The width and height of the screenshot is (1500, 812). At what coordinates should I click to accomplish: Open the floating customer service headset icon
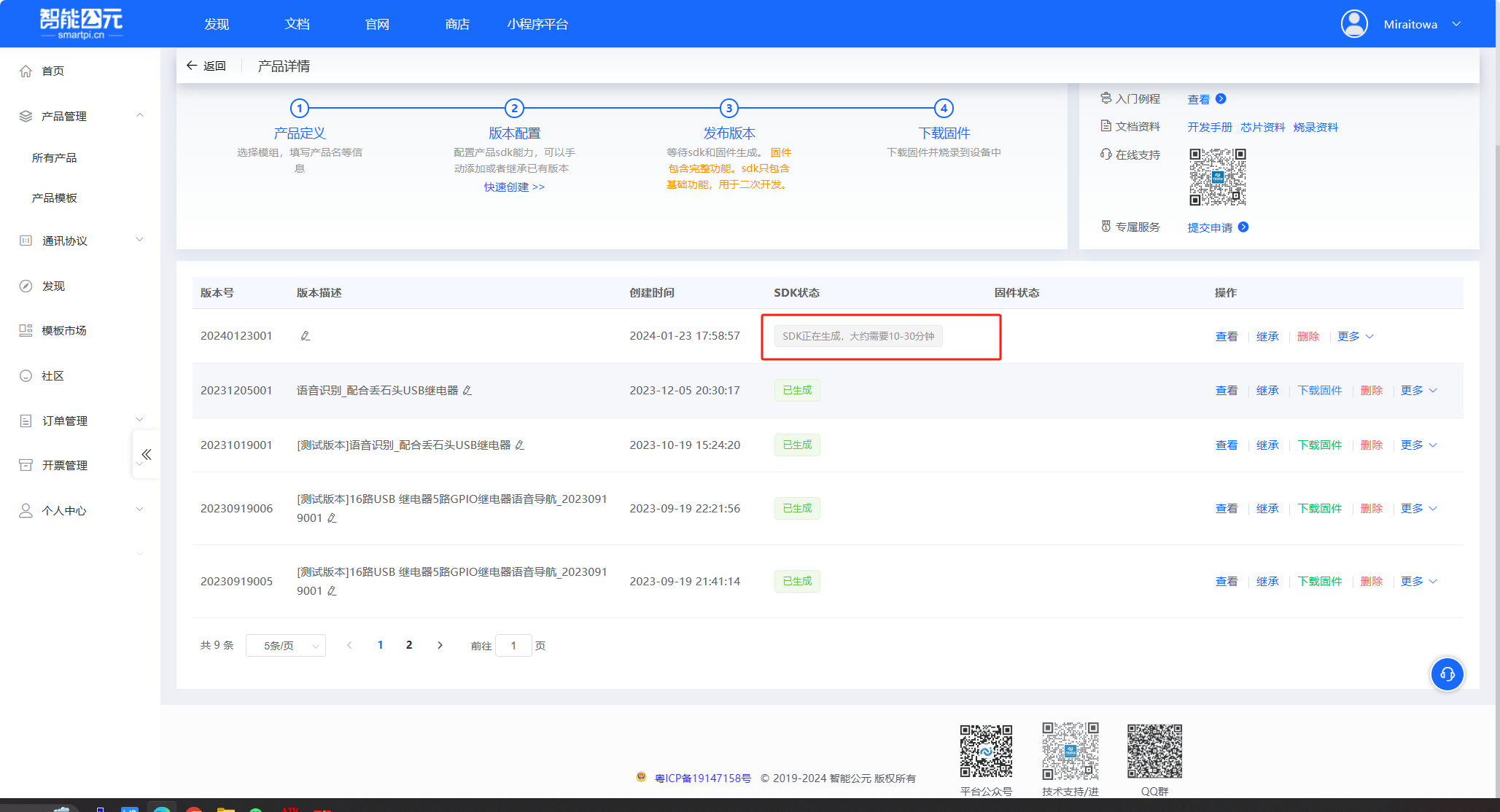click(x=1447, y=674)
